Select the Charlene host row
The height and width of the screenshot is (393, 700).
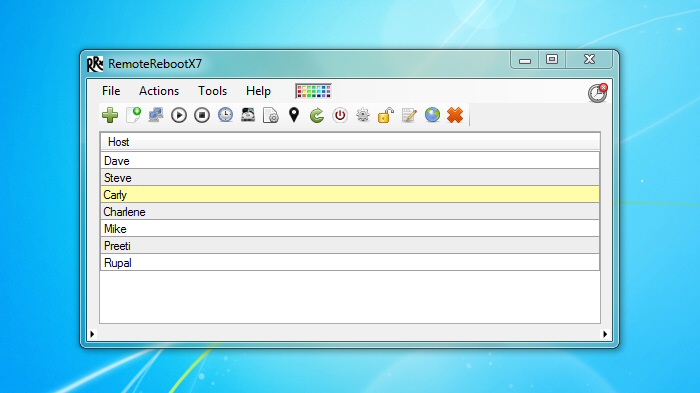tap(350, 211)
